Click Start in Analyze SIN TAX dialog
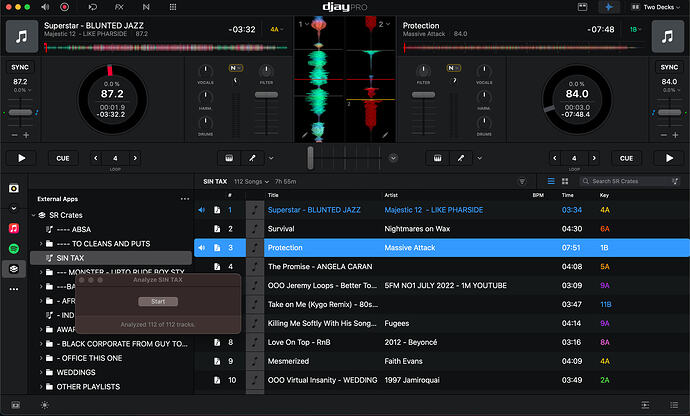The image size is (690, 416). coord(158,302)
